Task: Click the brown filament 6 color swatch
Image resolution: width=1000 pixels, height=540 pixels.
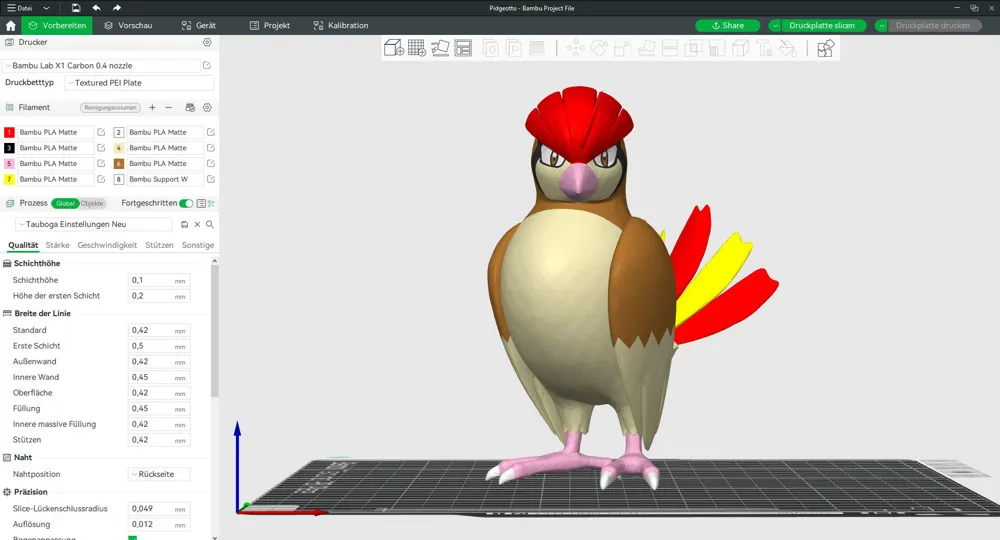Action: (119, 164)
